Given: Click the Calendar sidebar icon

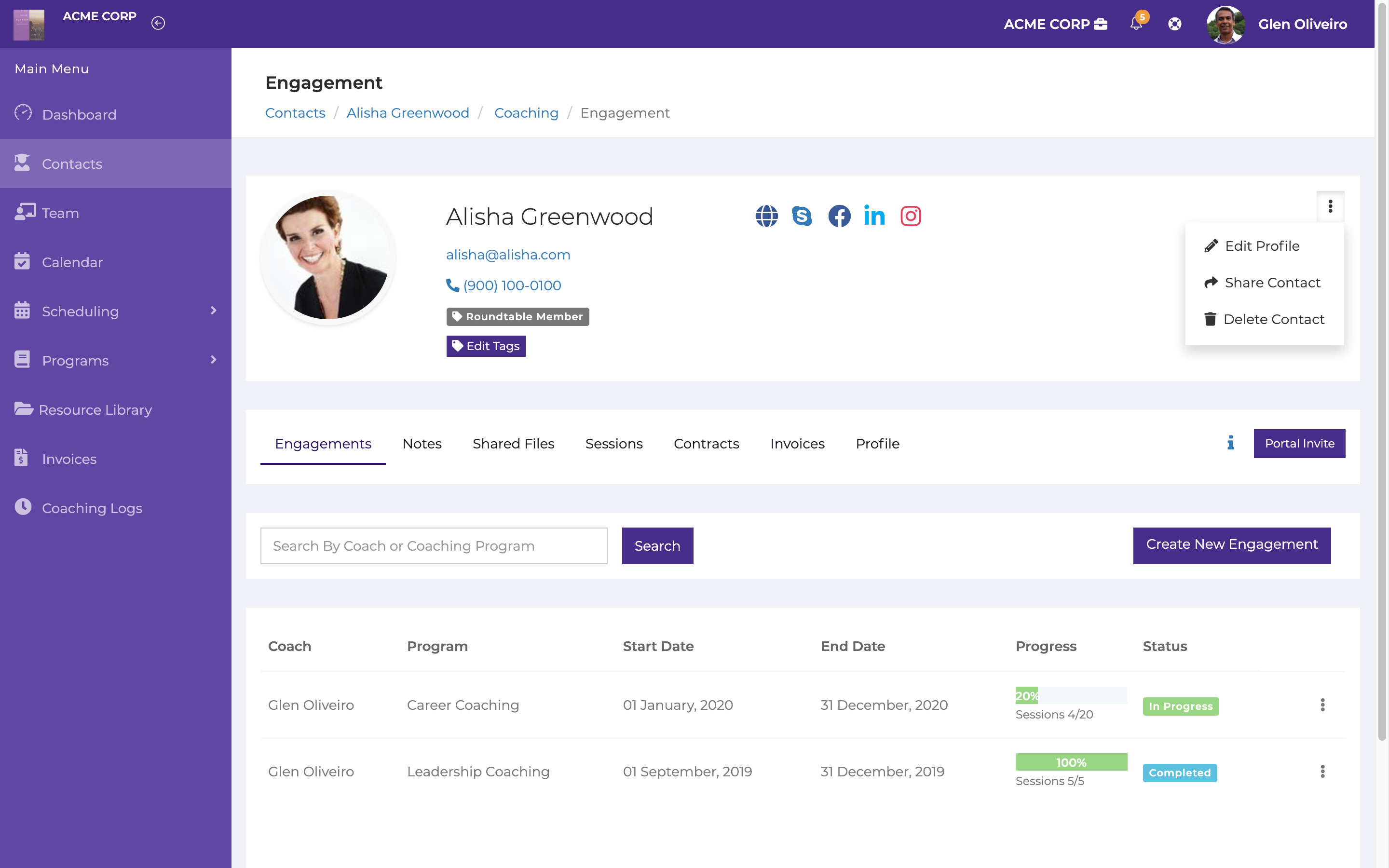Looking at the screenshot, I should tap(22, 260).
